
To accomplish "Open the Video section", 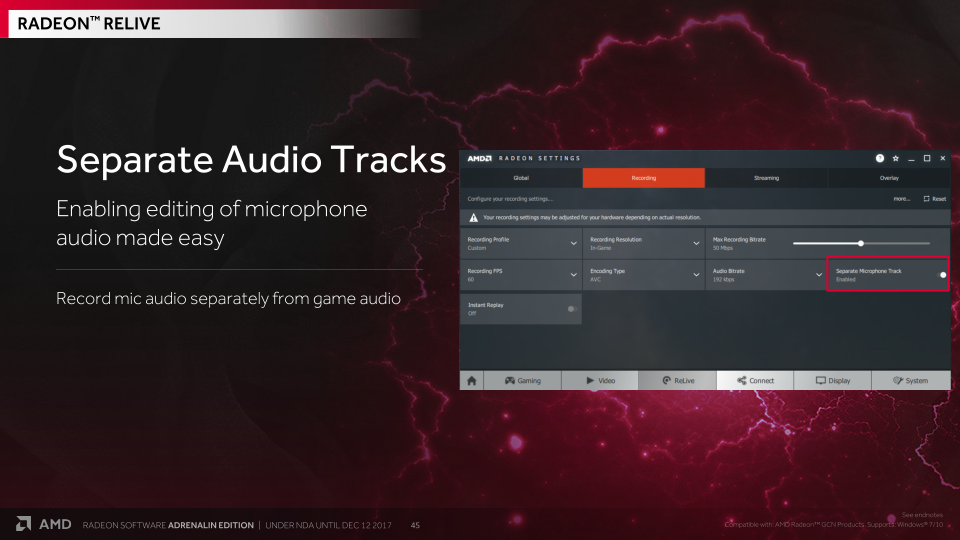I will [600, 380].
